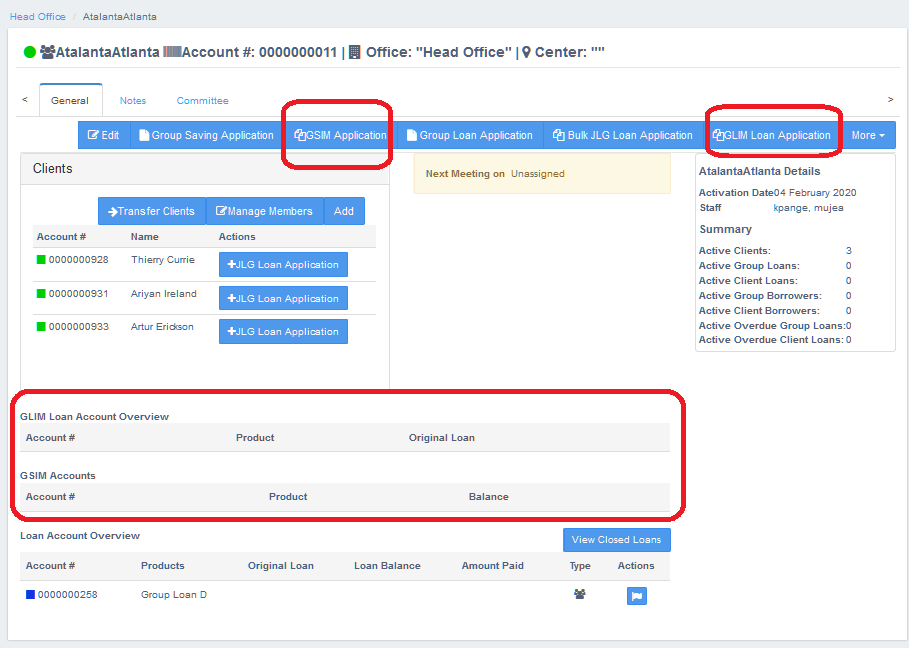Click the blue status square of loan 0000000258
The height and width of the screenshot is (648, 909).
[30, 595]
